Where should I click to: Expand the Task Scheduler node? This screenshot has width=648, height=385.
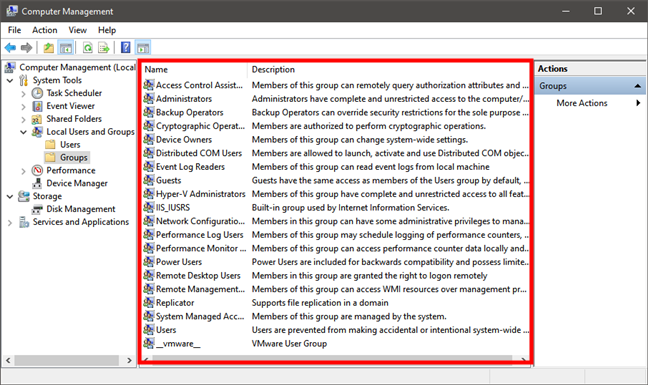[x=24, y=94]
